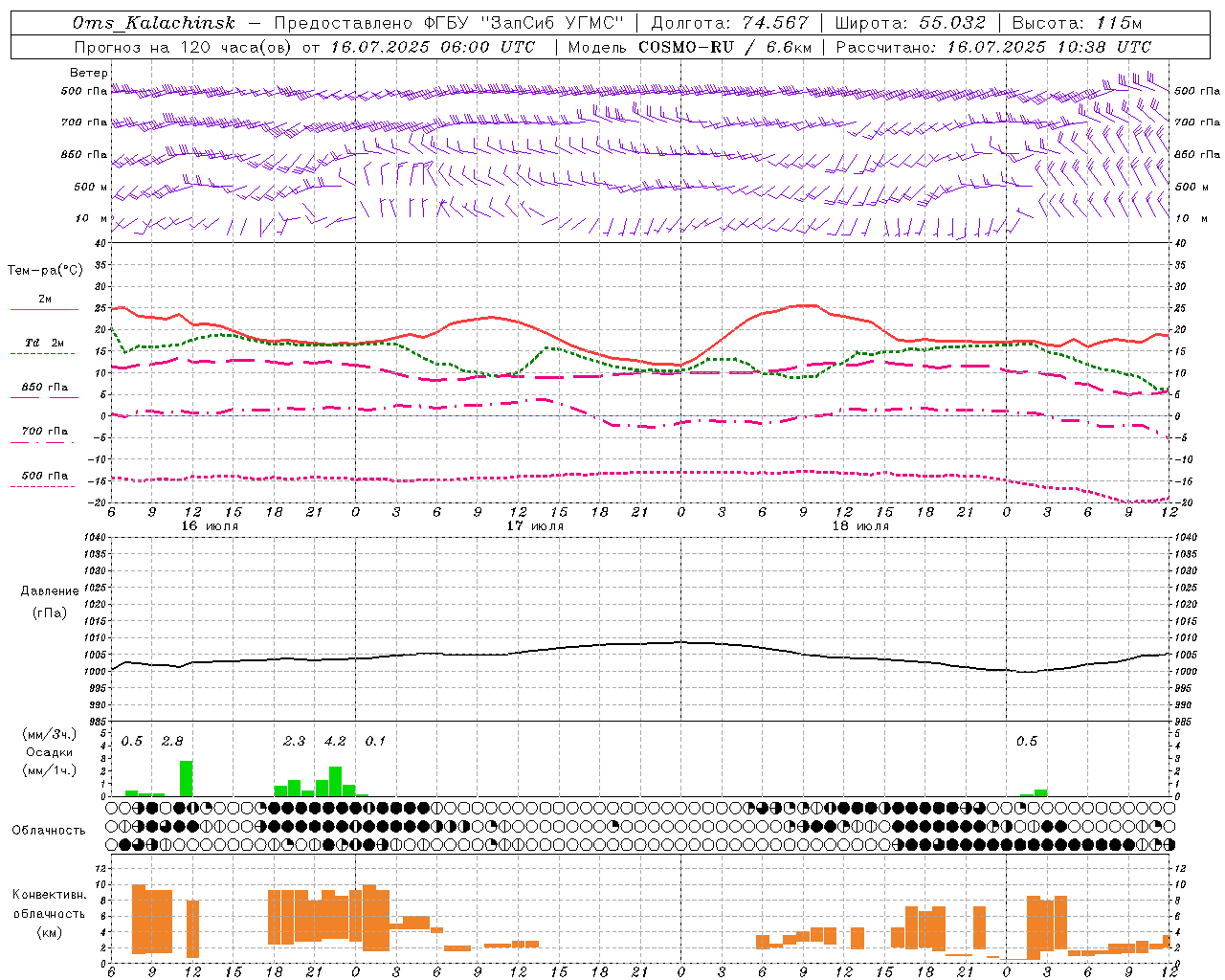
Task: Click the 2.8 precipitation total
Action: 172,742
